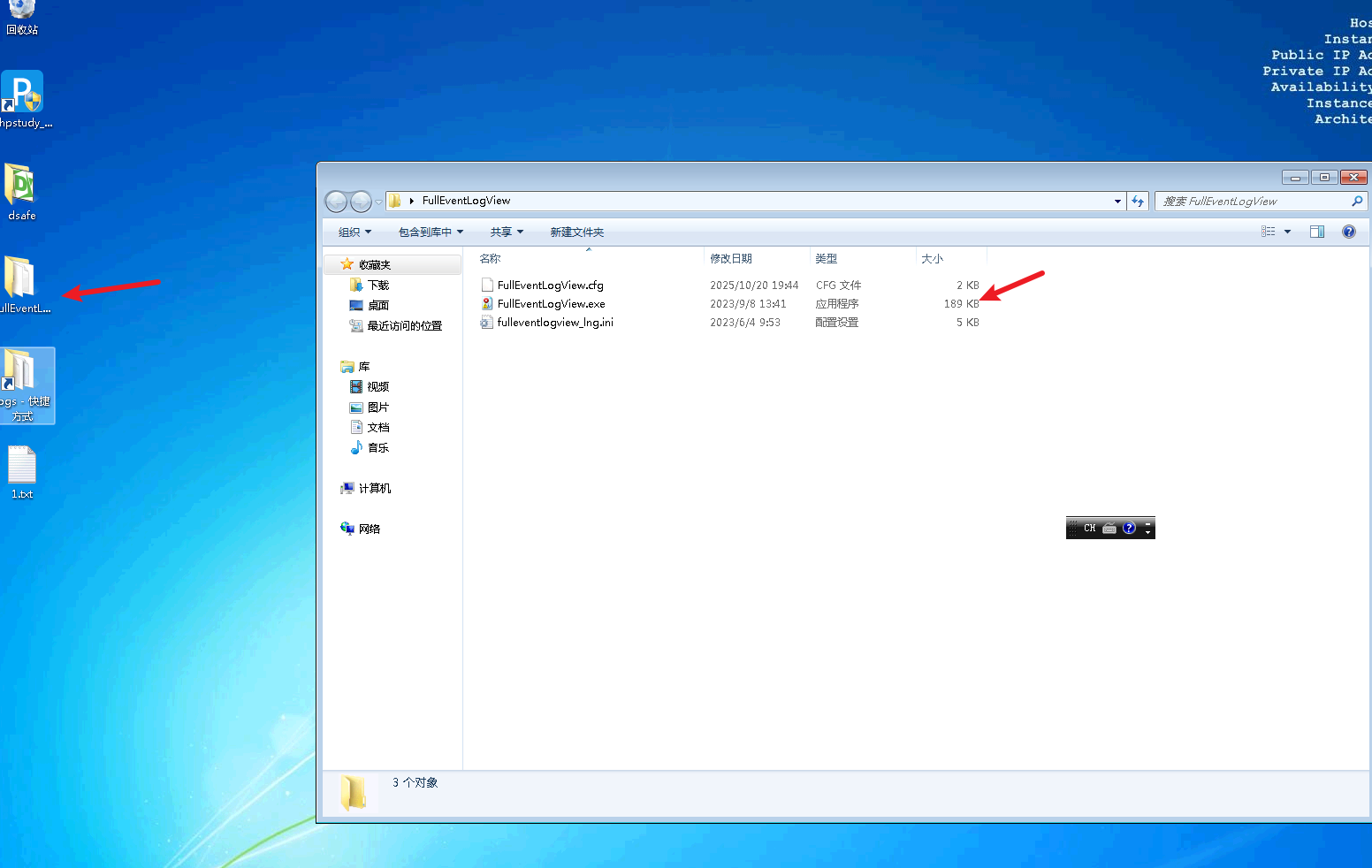1372x868 pixels.
Task: Click 2023/9/8 13:41 date cell
Action: pos(748,304)
